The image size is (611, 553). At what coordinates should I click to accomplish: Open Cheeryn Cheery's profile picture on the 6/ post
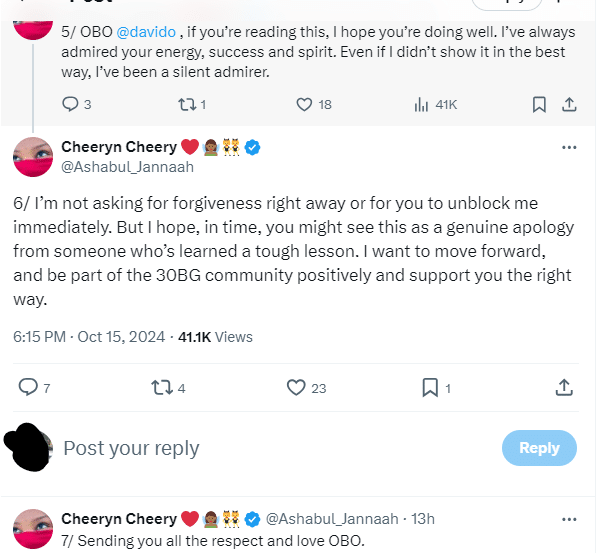click(32, 157)
